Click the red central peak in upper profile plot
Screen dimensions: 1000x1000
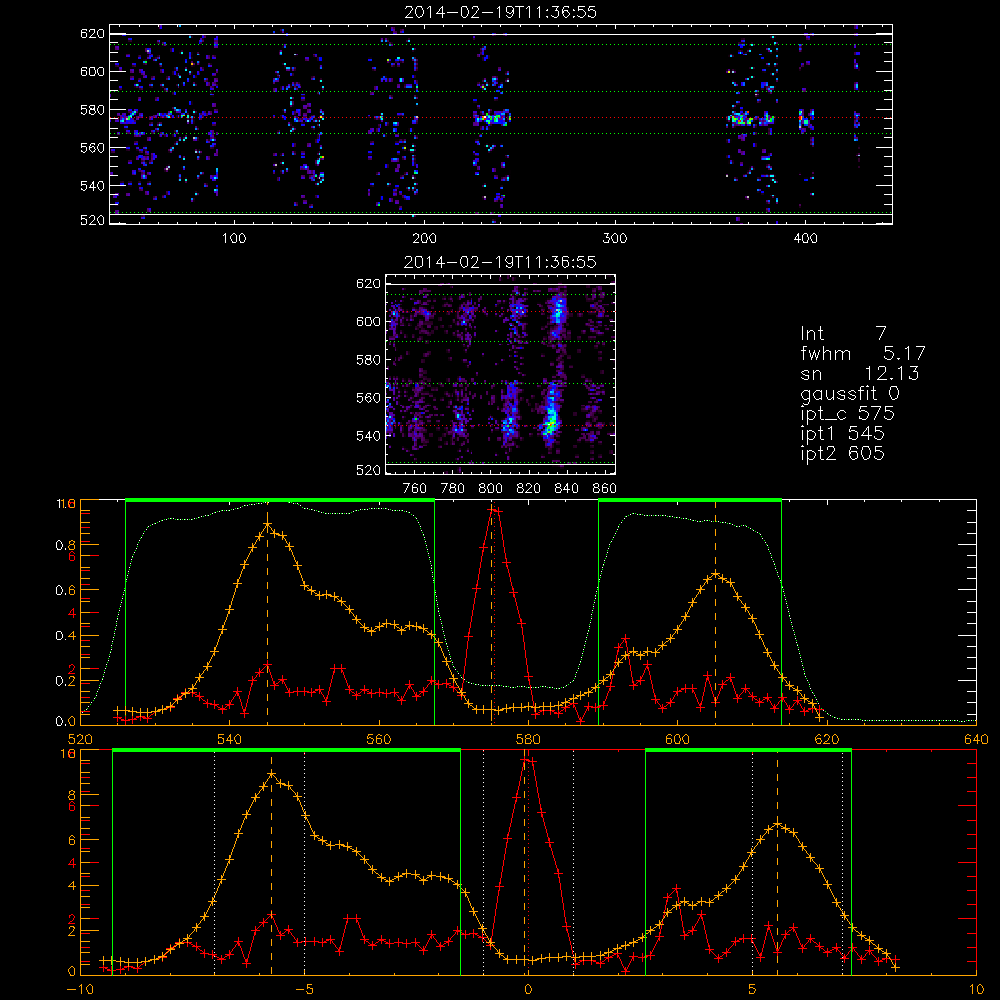coord(492,510)
